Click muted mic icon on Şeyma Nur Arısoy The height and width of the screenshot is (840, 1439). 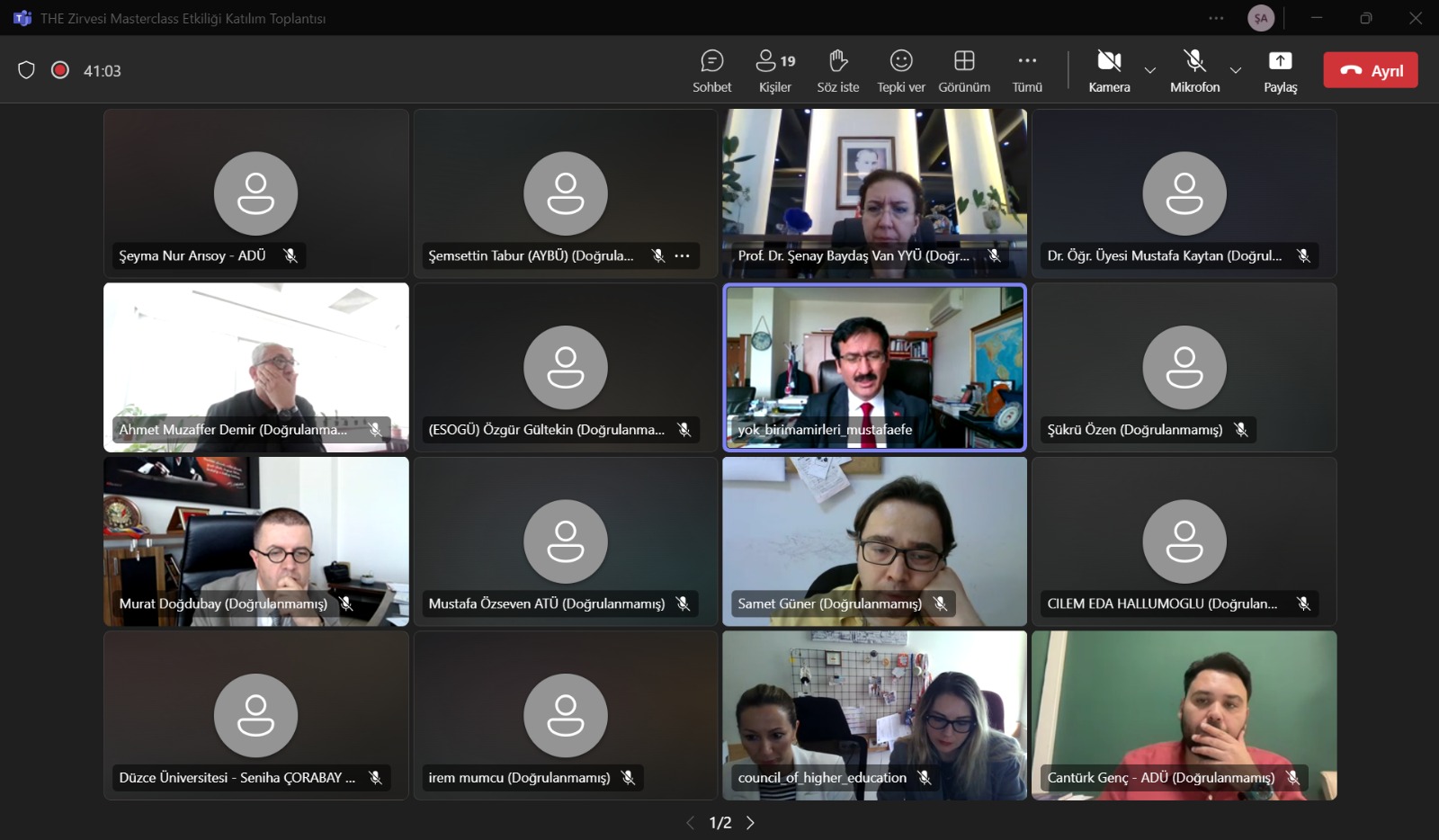pyautogui.click(x=290, y=256)
